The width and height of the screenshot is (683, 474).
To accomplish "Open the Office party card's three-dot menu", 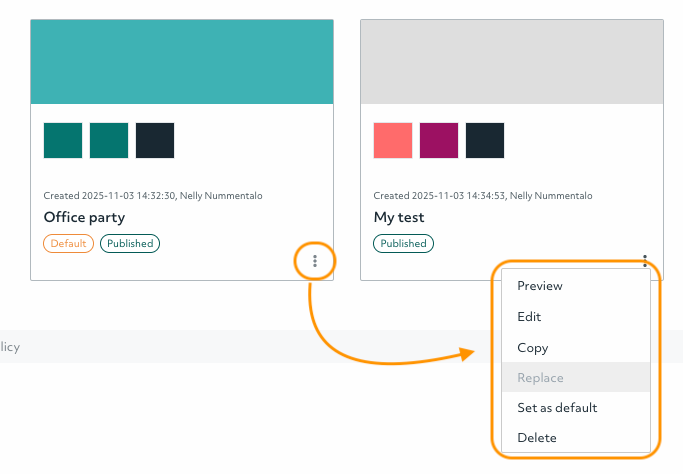I will (x=315, y=261).
